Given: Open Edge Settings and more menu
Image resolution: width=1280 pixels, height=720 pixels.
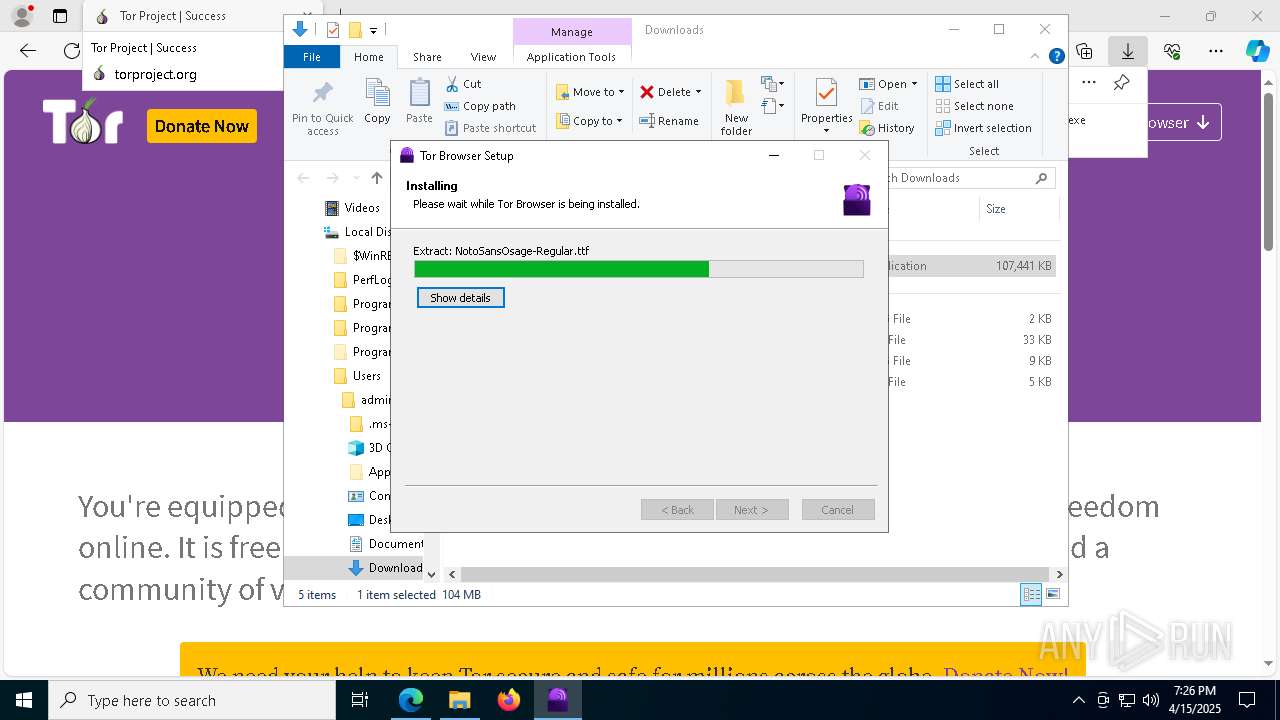Looking at the screenshot, I should pyautogui.click(x=1216, y=51).
